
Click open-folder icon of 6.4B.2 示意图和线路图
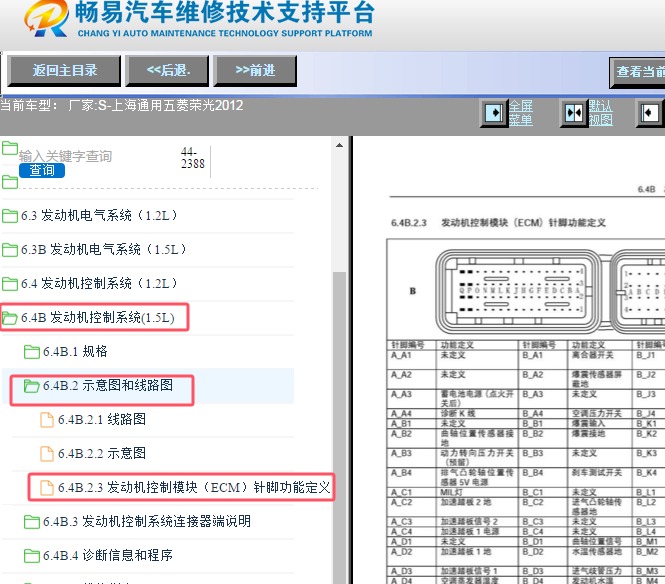(32, 386)
